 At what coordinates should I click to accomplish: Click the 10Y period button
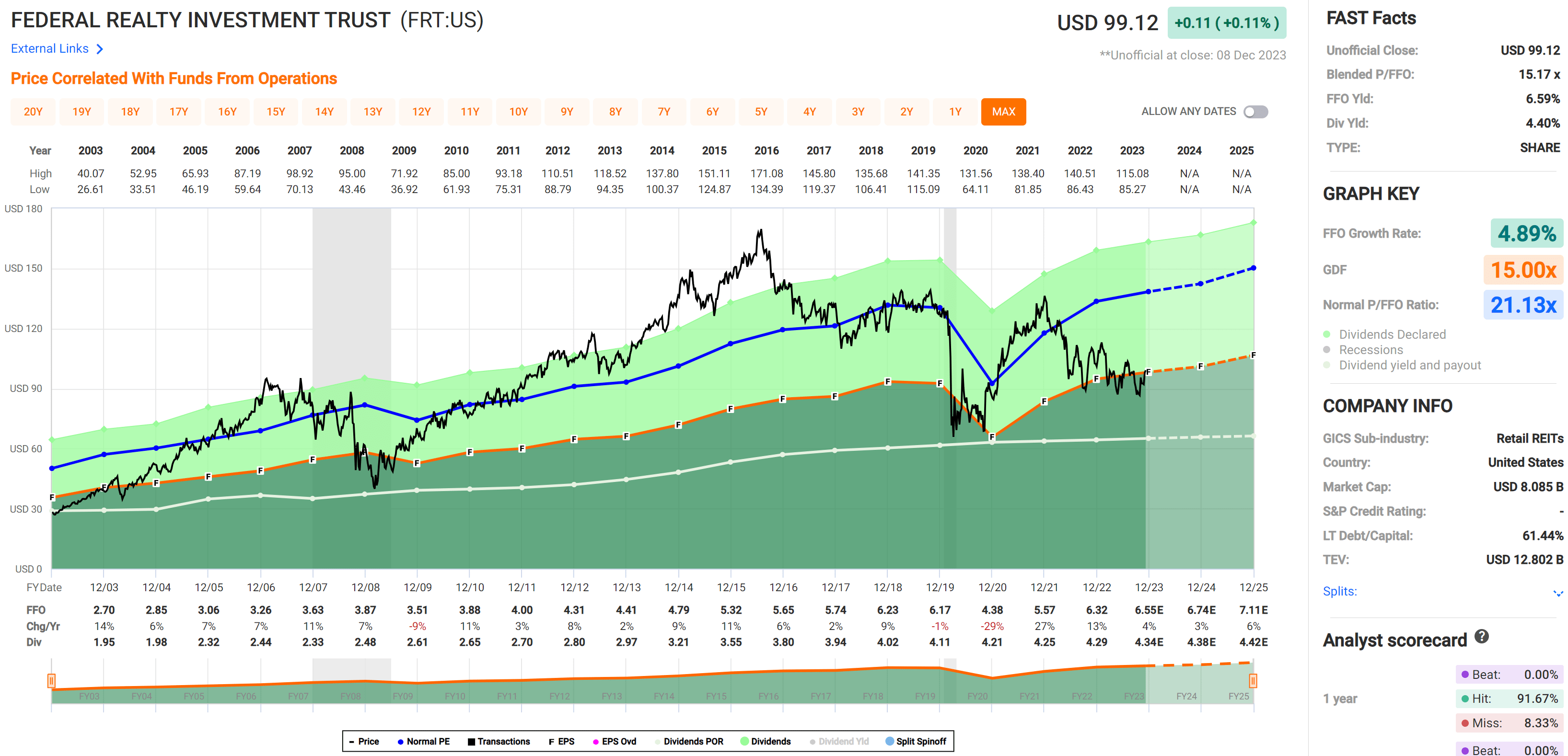click(x=519, y=111)
